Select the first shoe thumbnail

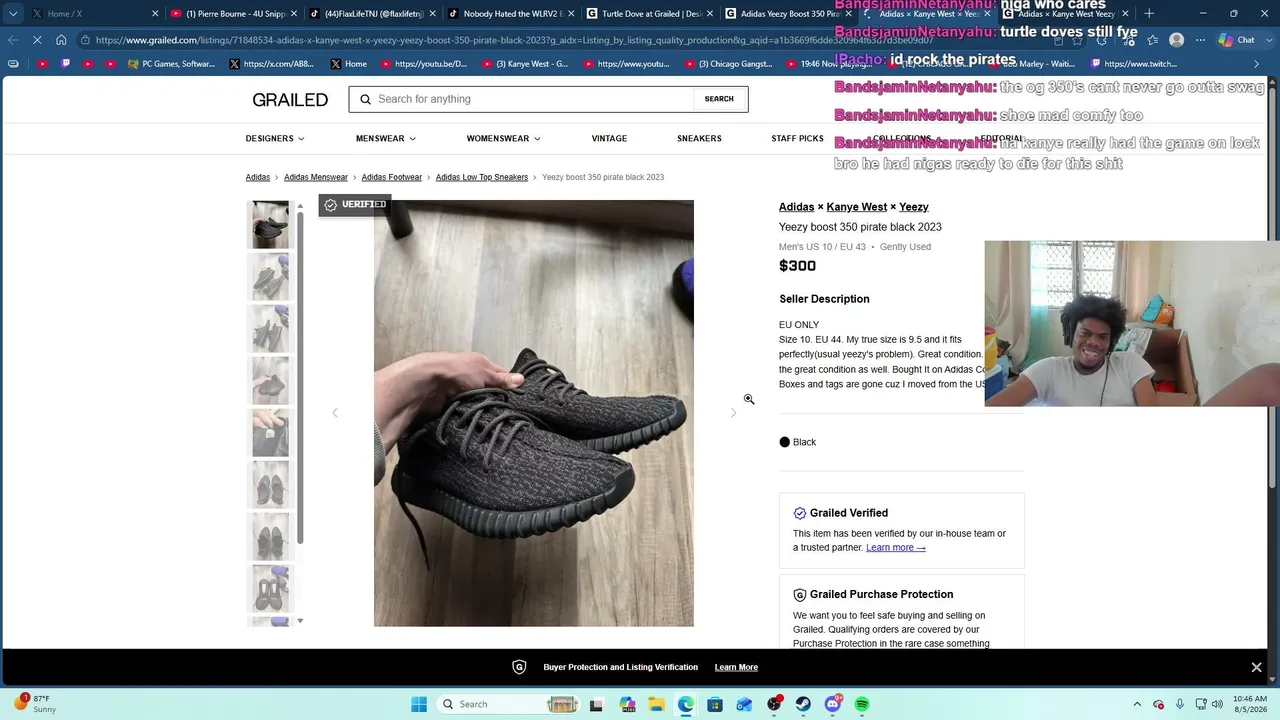point(270,225)
